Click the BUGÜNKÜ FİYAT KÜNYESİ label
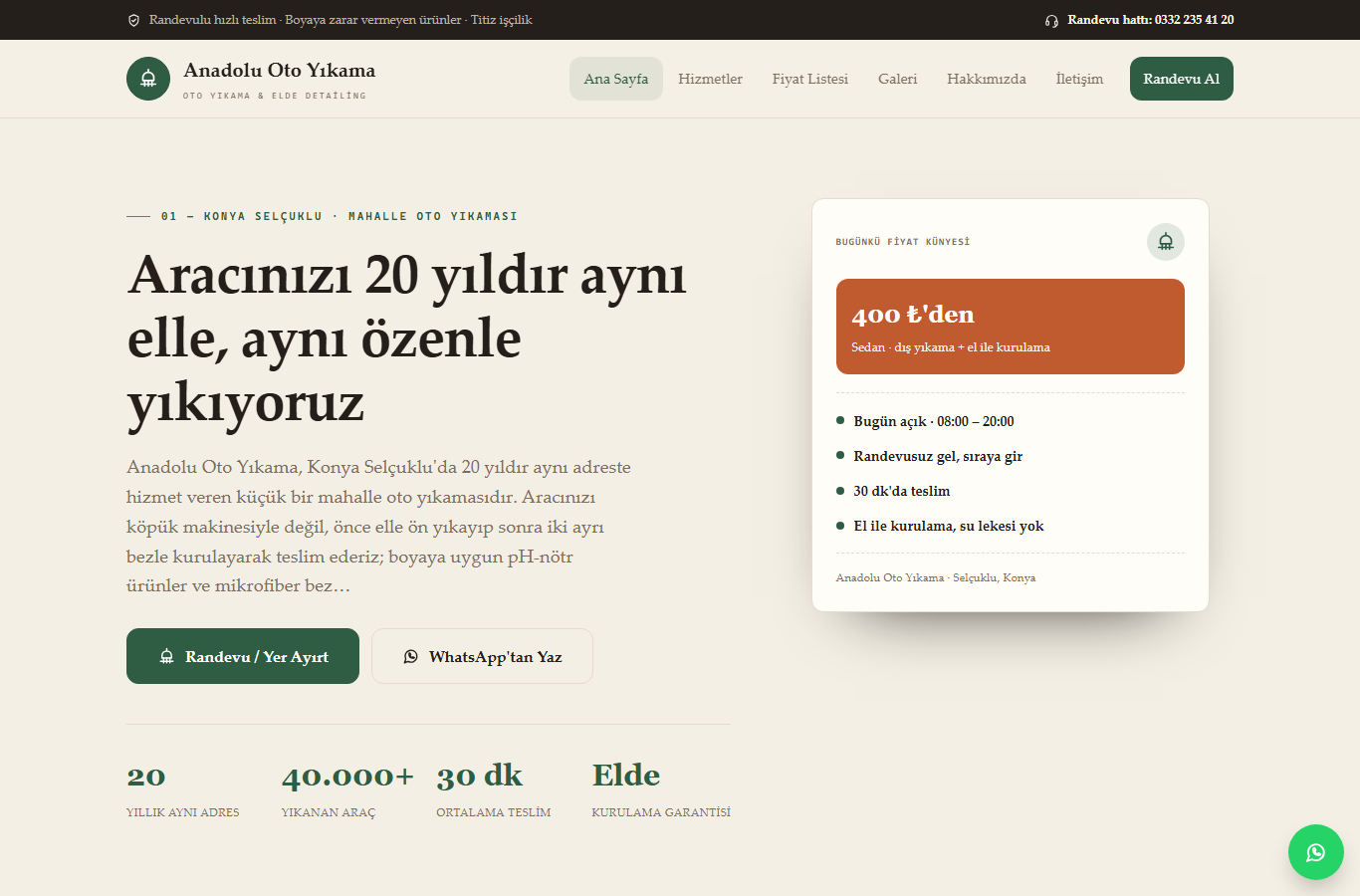The width and height of the screenshot is (1360, 896). point(903,242)
